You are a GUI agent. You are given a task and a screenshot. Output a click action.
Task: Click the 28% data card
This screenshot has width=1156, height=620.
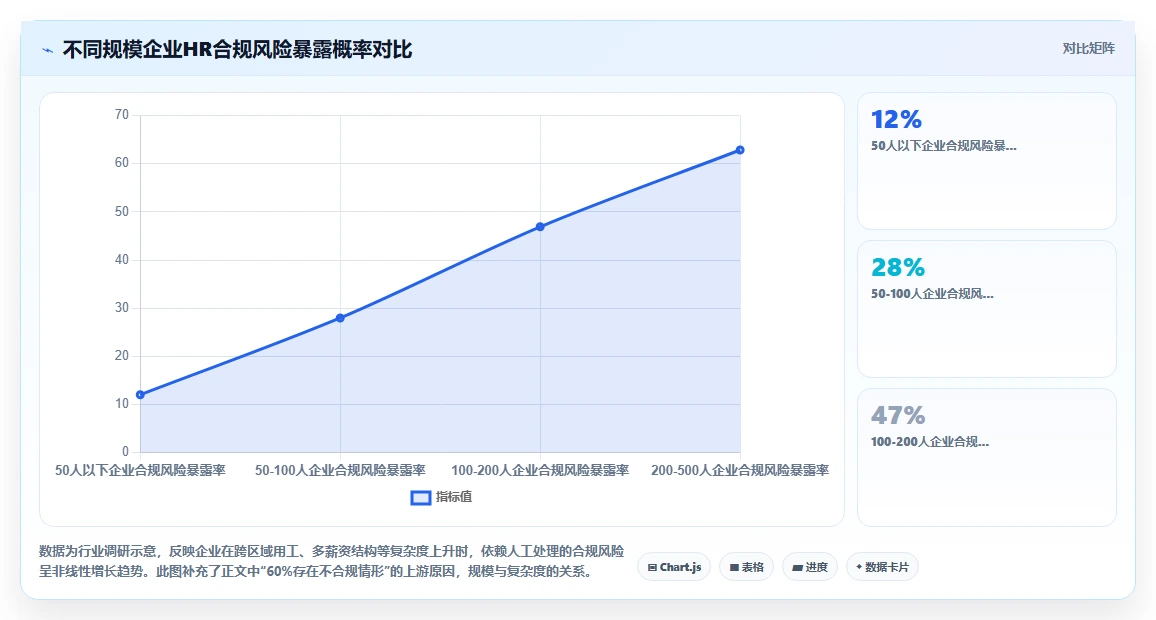(986, 309)
